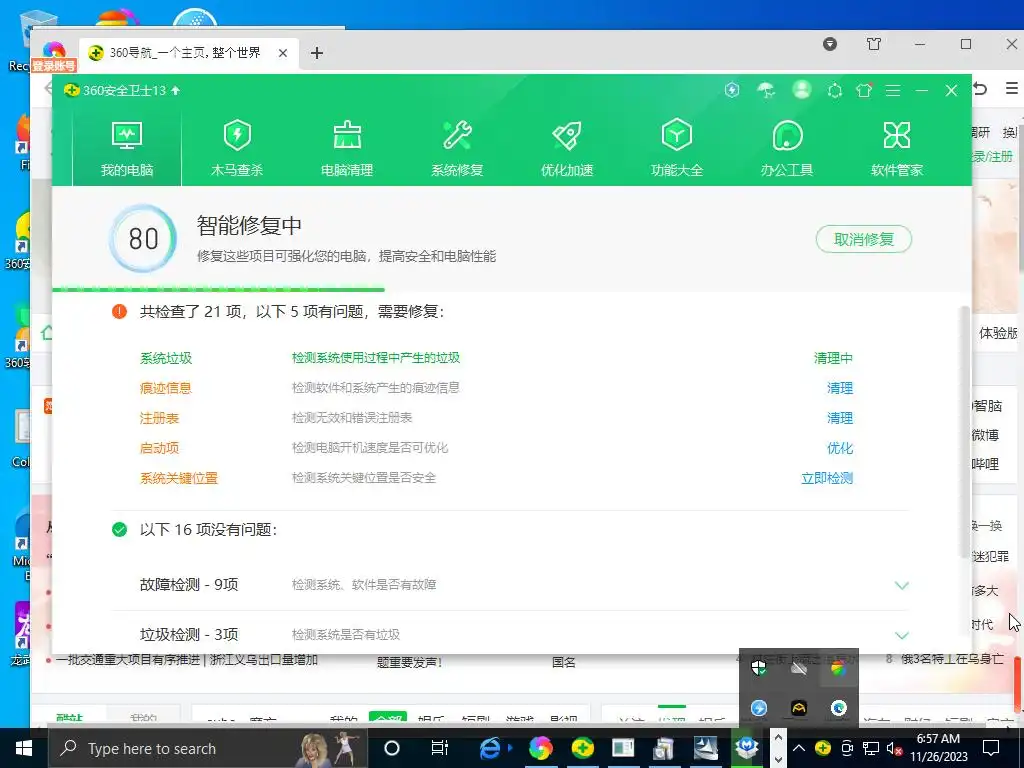Image resolution: width=1024 pixels, height=768 pixels.
Task: Close the 360导航 browser tab
Action: pos(283,53)
